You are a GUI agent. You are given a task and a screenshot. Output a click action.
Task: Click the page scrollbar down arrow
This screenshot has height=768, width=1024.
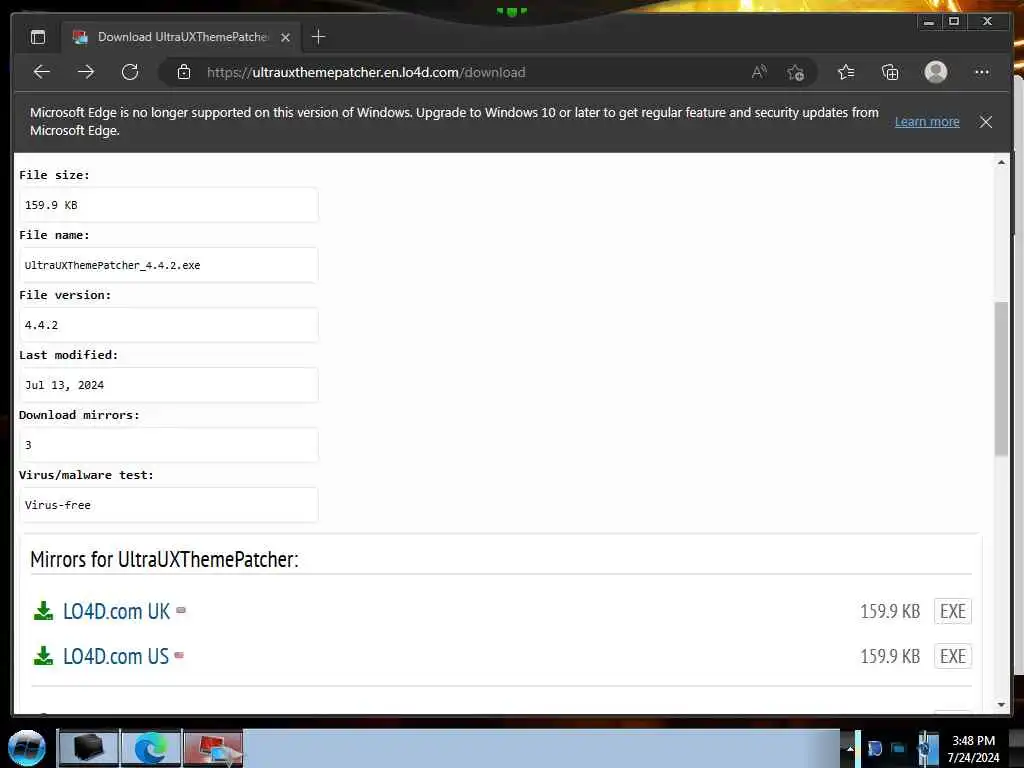tap(1001, 705)
